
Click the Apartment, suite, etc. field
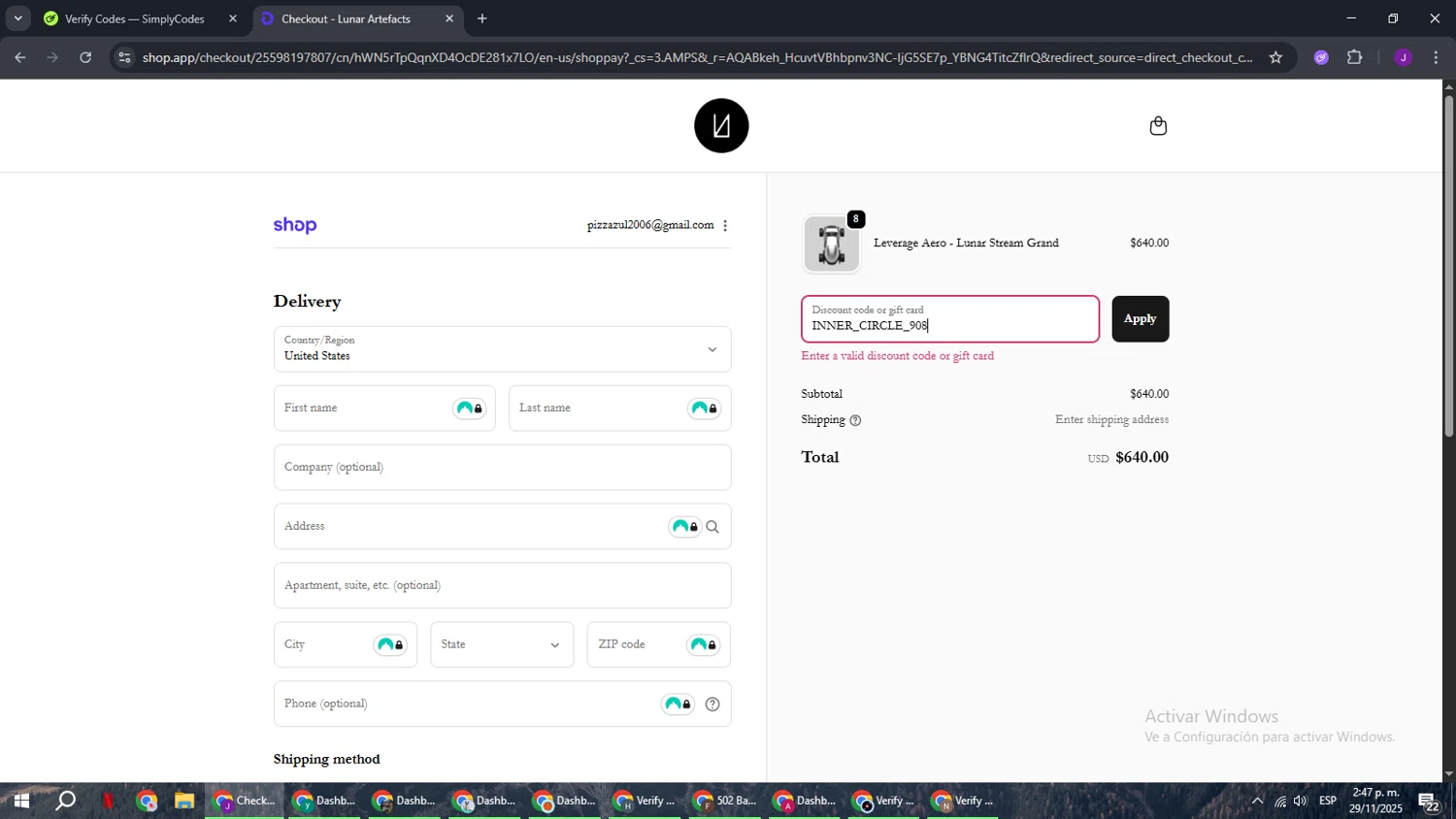tap(502, 586)
